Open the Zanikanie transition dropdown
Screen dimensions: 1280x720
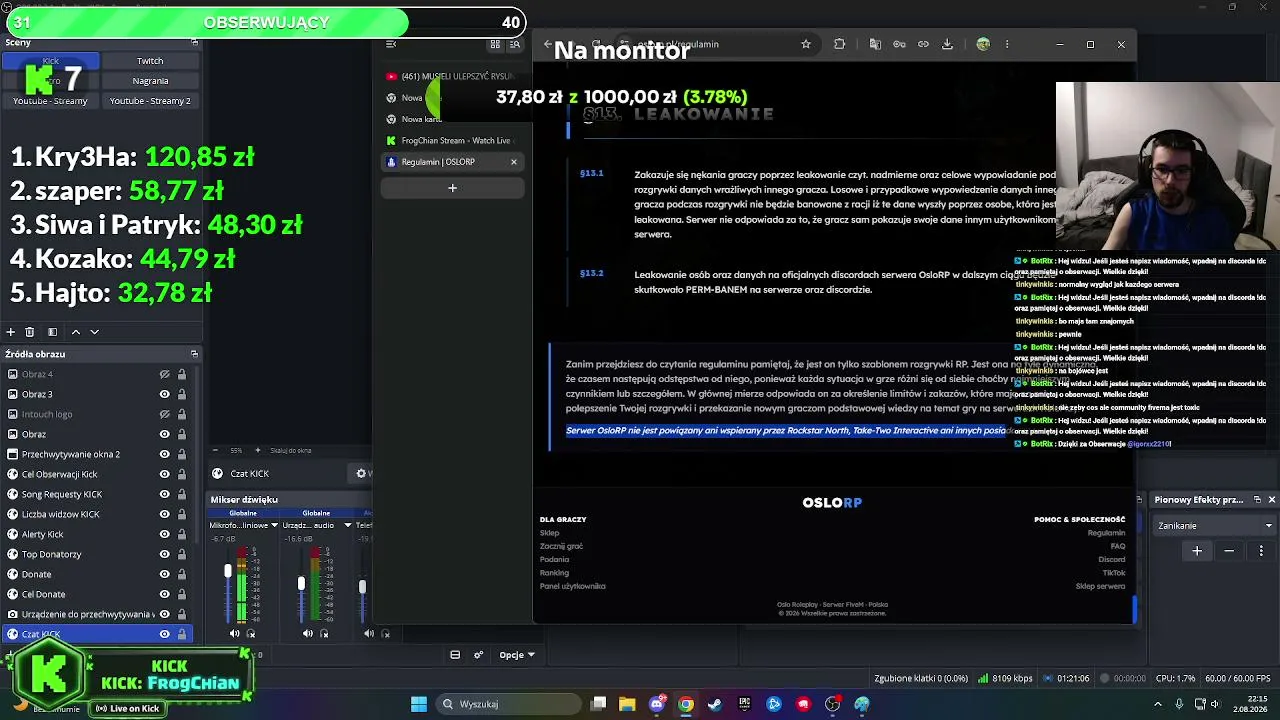click(x=1215, y=526)
